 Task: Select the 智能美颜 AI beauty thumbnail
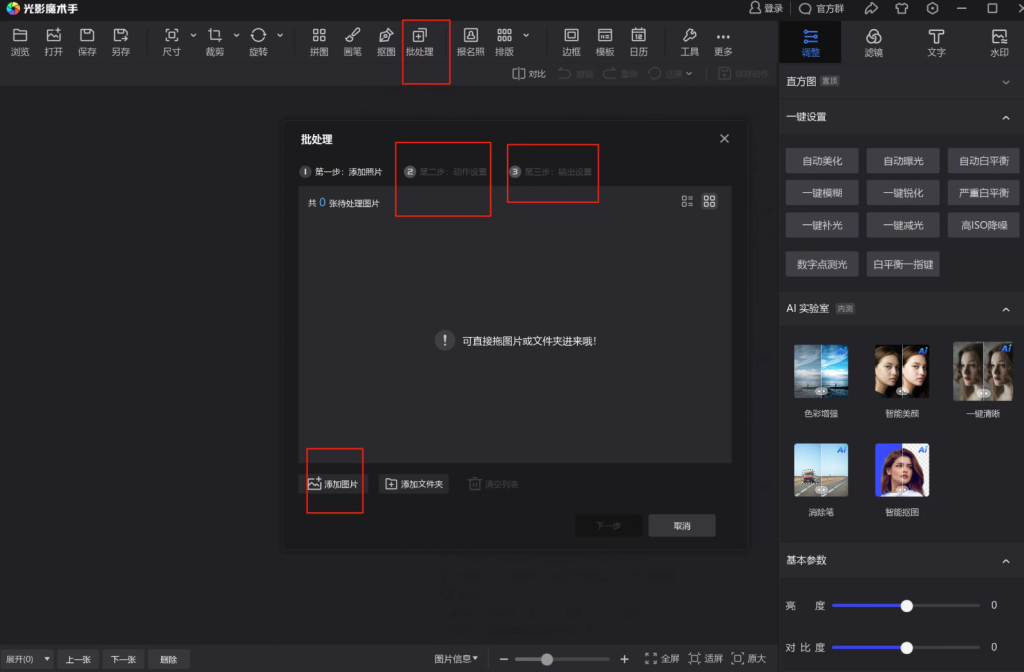coord(901,370)
